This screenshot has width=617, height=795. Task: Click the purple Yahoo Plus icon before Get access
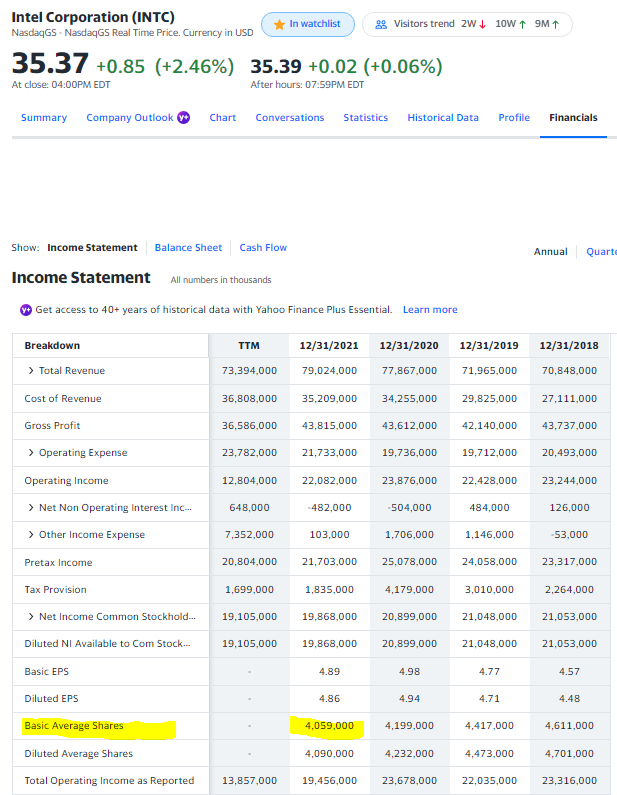pyautogui.click(x=25, y=310)
